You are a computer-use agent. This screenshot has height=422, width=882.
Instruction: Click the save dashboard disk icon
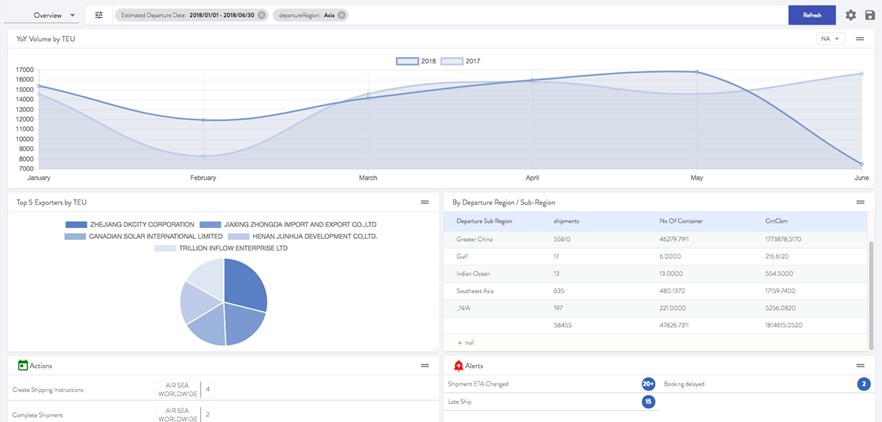pyautogui.click(x=870, y=15)
